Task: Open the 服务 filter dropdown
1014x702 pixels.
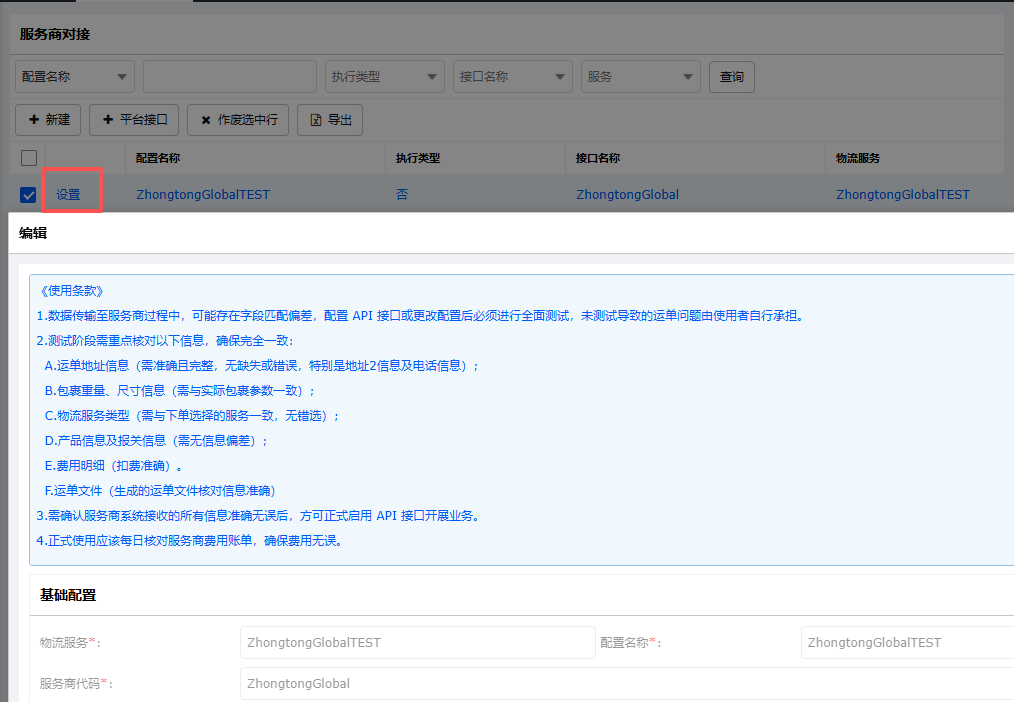Action: click(641, 77)
